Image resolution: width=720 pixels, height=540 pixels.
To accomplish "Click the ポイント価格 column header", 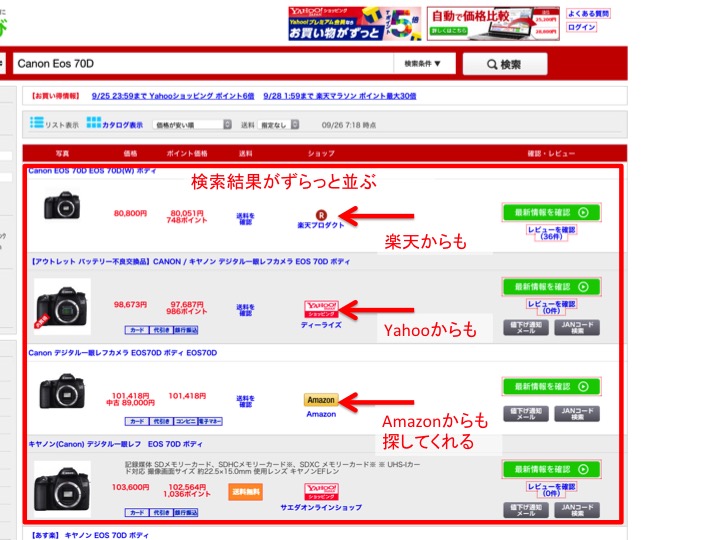I will click(187, 153).
